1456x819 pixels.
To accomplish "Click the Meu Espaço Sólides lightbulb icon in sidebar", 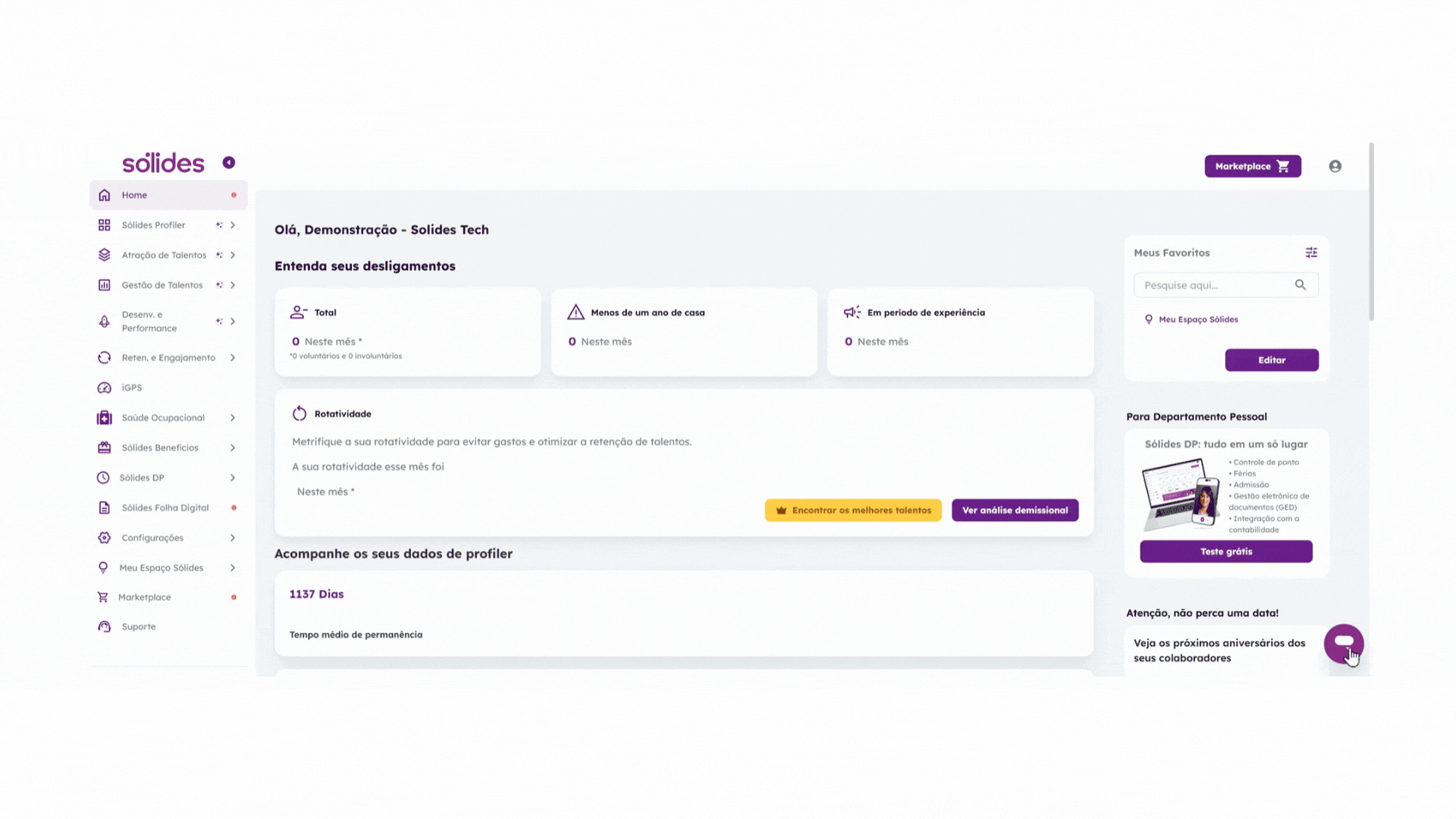I will click(x=103, y=567).
